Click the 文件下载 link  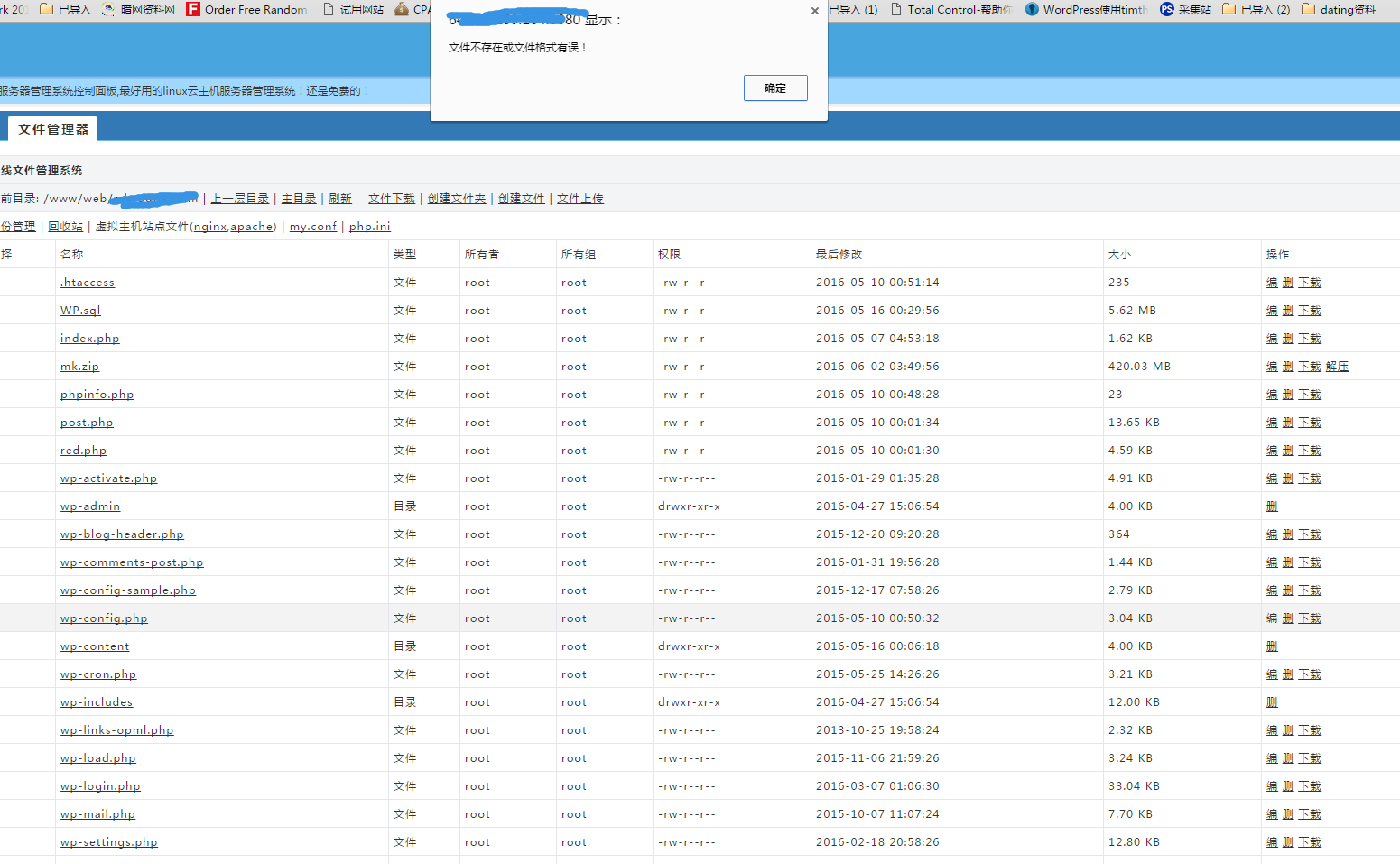[392, 199]
